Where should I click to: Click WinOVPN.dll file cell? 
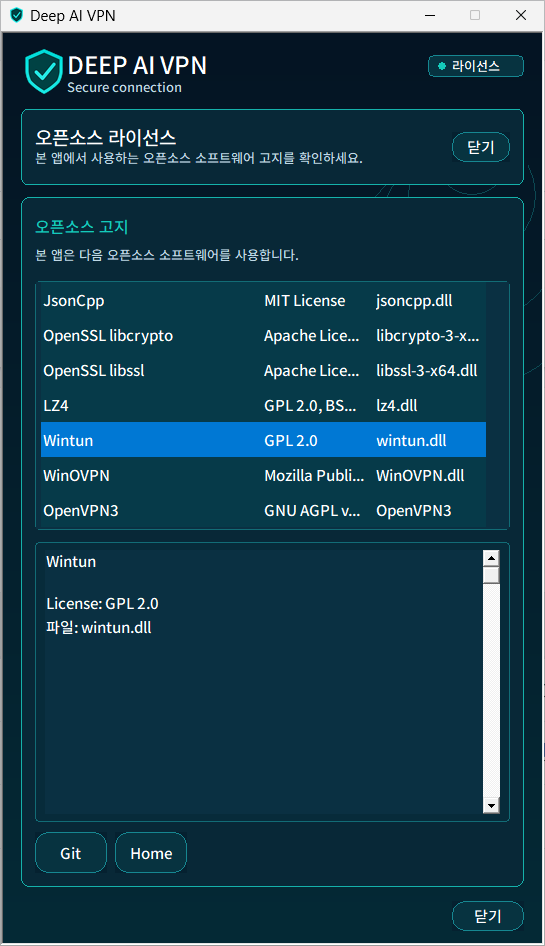click(421, 475)
